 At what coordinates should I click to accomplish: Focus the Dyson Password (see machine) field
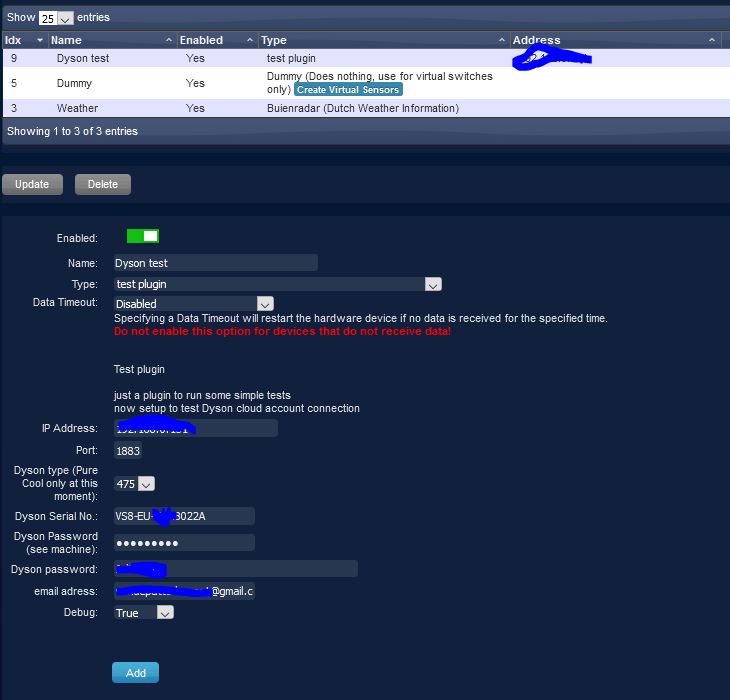click(x=184, y=543)
